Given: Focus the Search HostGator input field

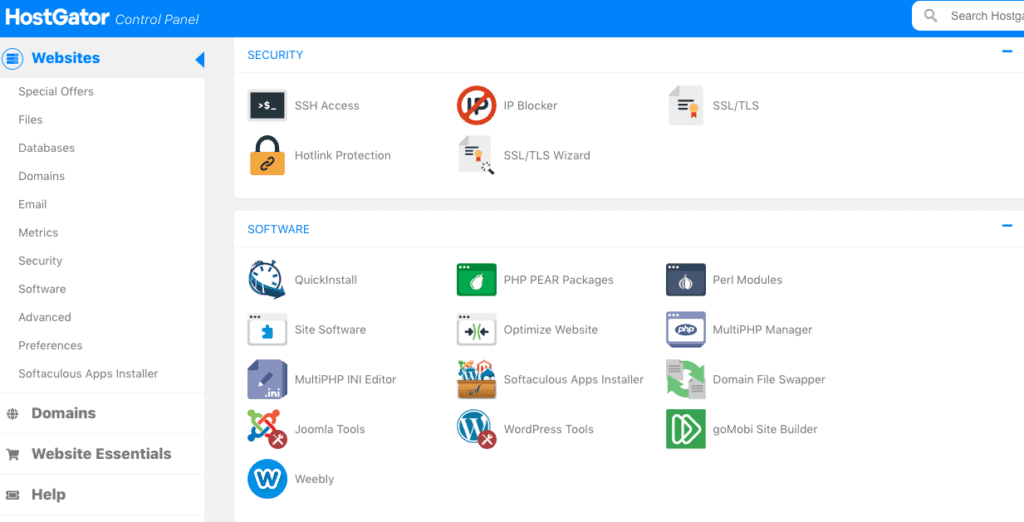Looking at the screenshot, I should pos(968,16).
